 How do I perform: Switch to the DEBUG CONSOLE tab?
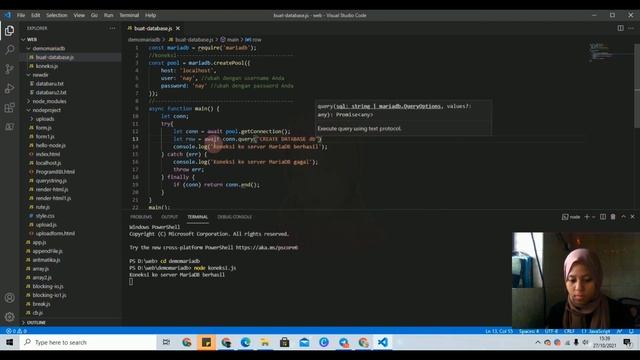click(234, 217)
